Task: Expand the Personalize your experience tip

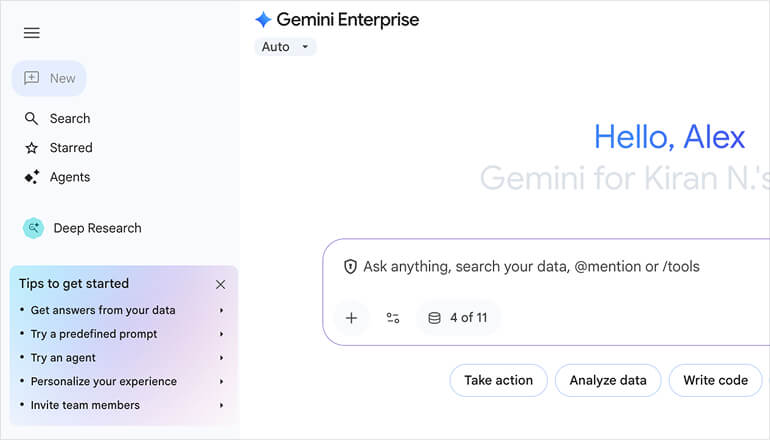Action: (221, 381)
